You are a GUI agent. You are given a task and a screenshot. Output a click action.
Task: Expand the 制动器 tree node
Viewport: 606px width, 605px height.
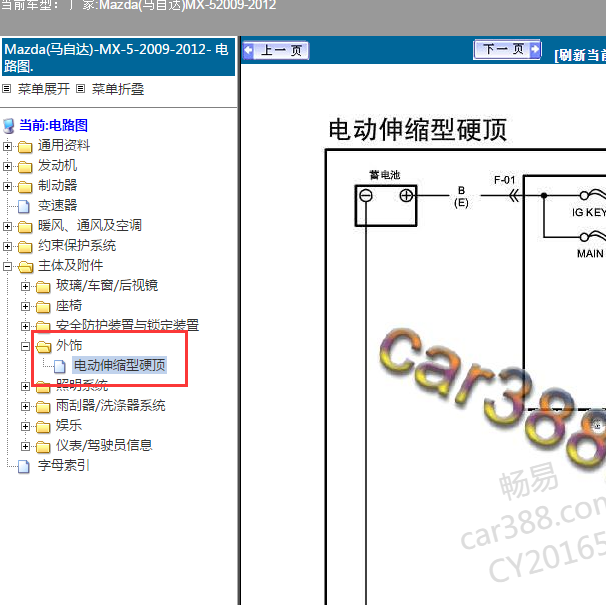[x=7, y=186]
